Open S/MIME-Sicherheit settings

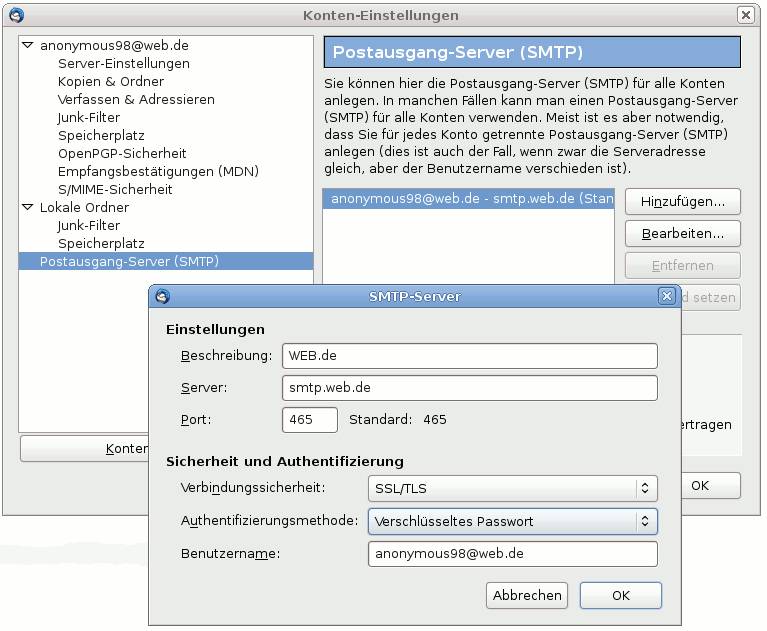[x=115, y=190]
